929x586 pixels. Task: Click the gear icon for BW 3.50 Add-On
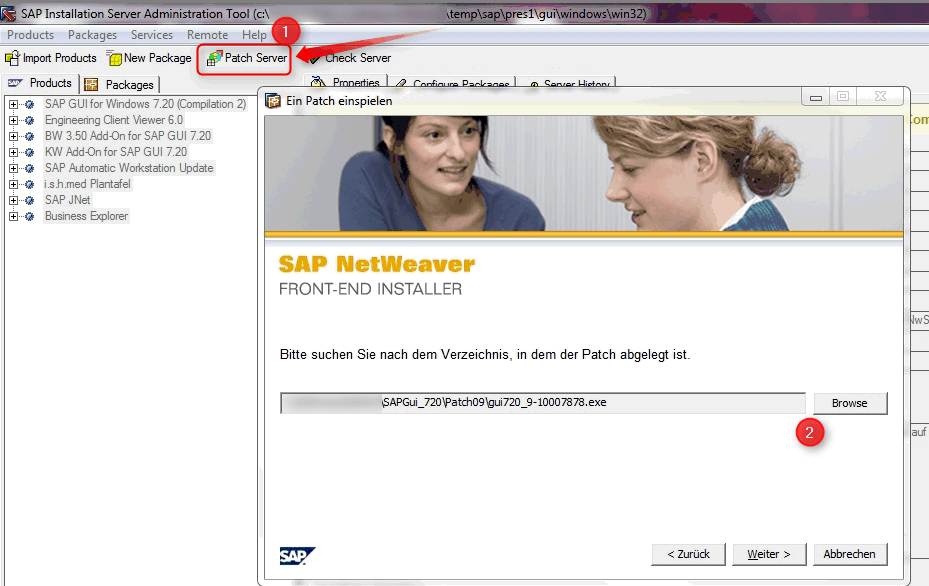click(x=29, y=136)
